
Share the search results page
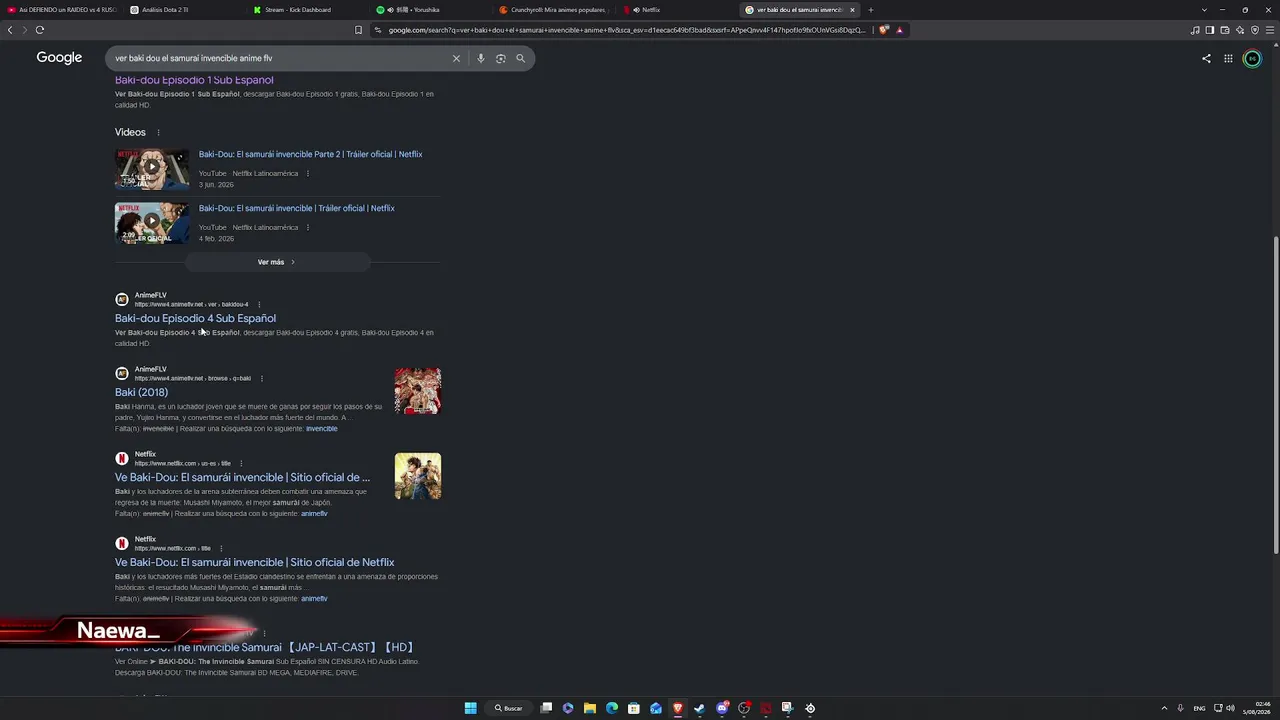pyautogui.click(x=1206, y=58)
